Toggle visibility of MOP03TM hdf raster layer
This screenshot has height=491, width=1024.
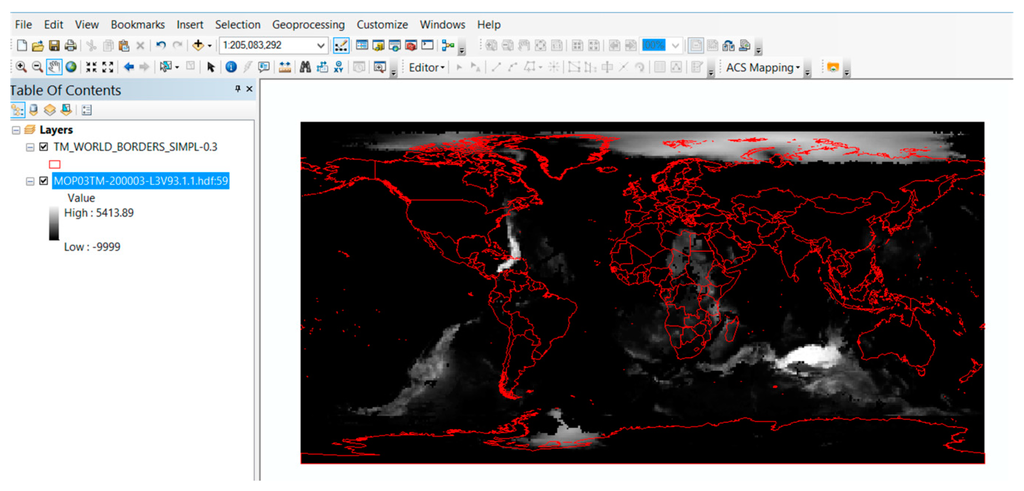43,181
